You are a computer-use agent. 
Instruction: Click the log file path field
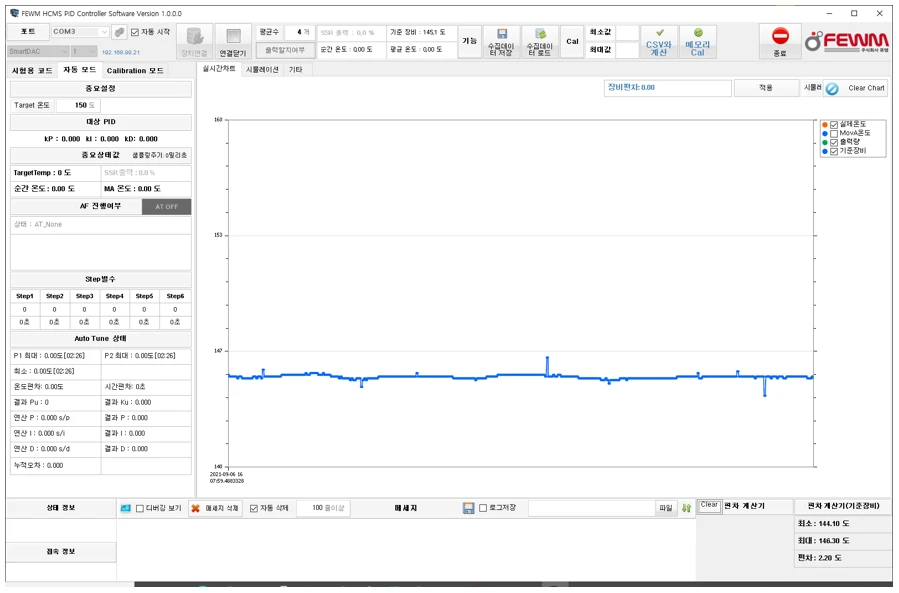[x=591, y=508]
